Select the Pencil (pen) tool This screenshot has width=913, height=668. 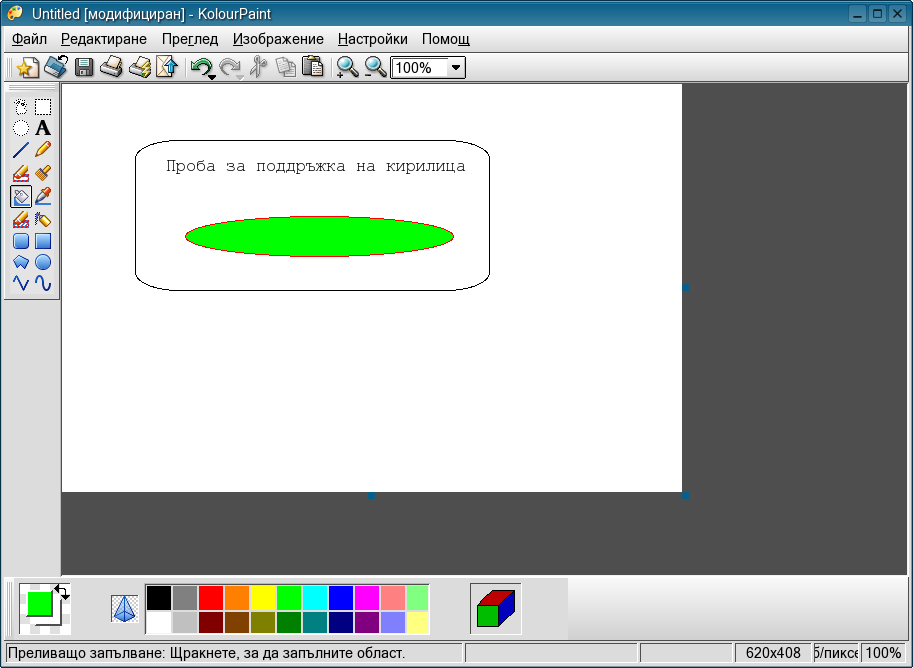click(x=43, y=150)
